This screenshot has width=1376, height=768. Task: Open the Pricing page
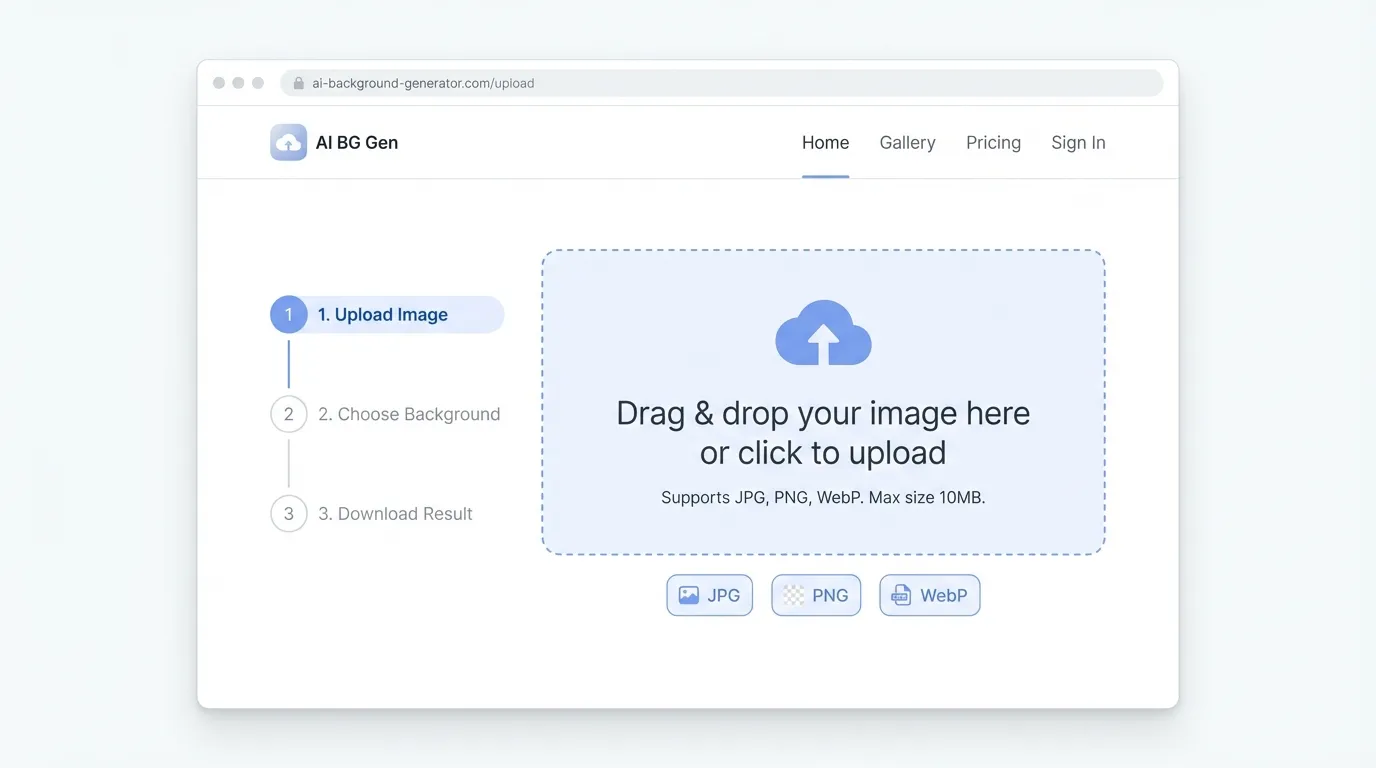(x=993, y=143)
